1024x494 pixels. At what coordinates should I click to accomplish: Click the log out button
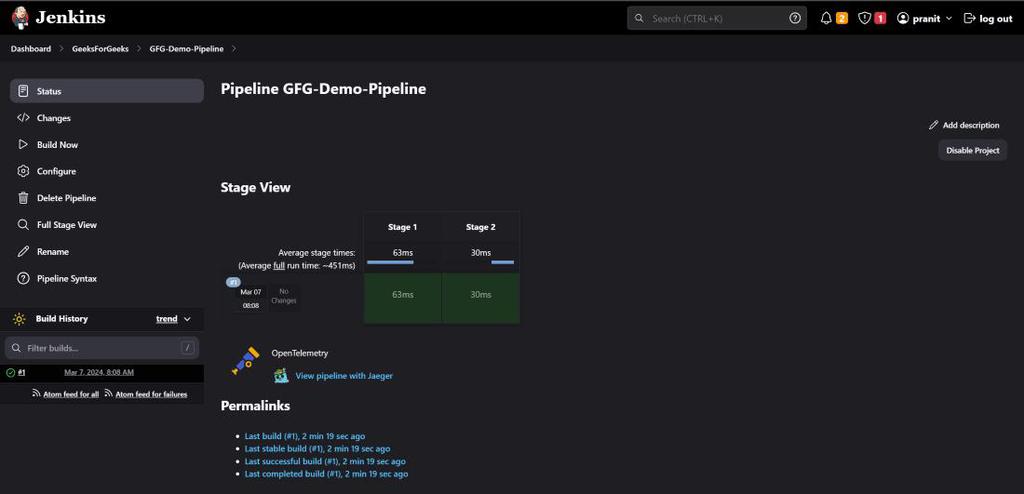pos(988,18)
